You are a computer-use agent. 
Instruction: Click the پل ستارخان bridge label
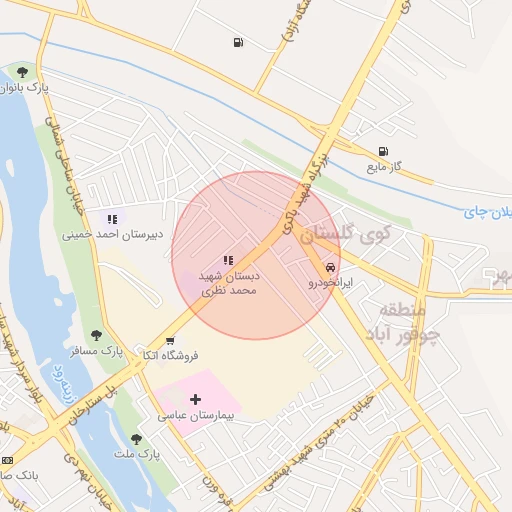click(93, 405)
